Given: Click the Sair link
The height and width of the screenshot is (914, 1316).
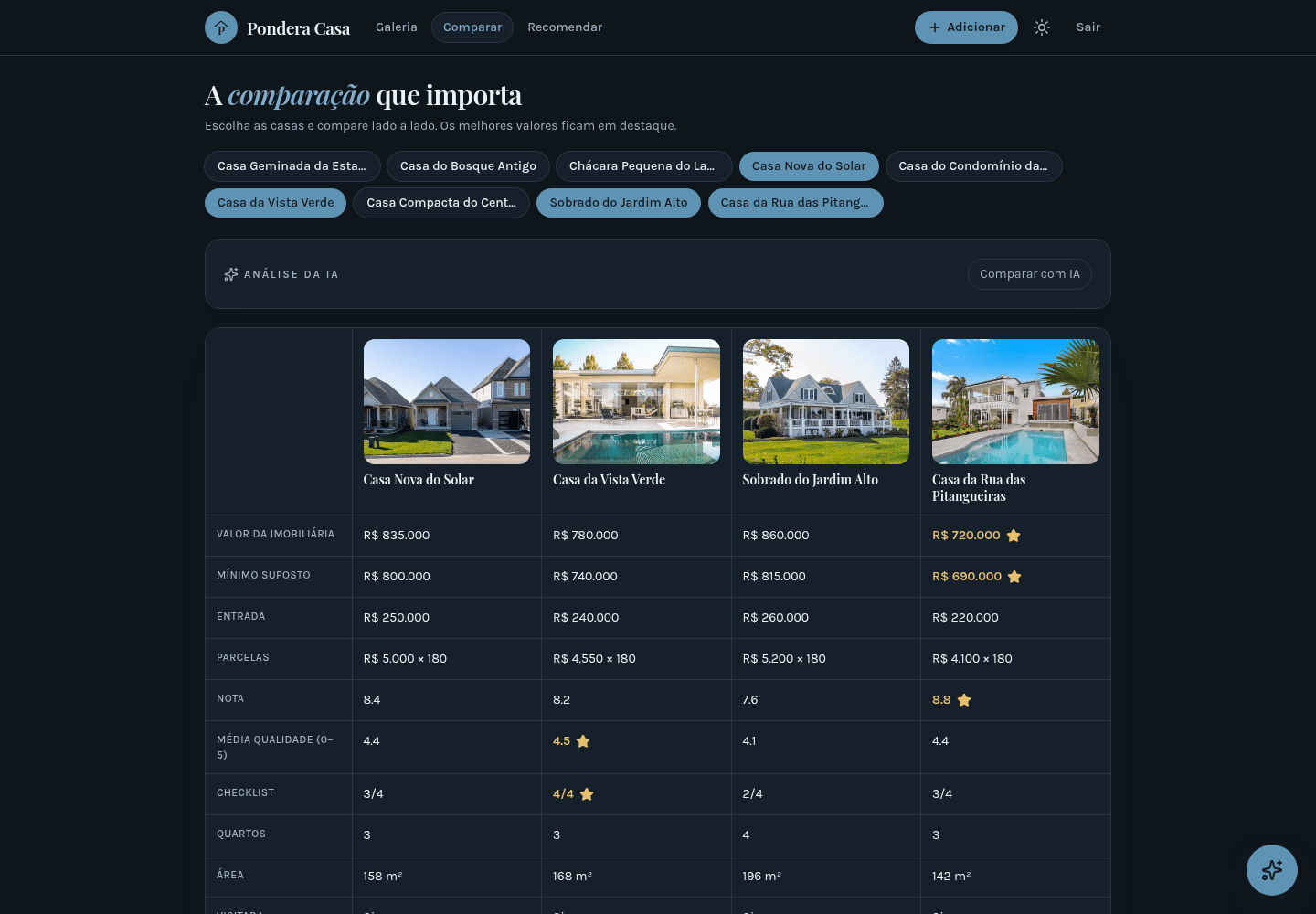Looking at the screenshot, I should pyautogui.click(x=1088, y=27).
